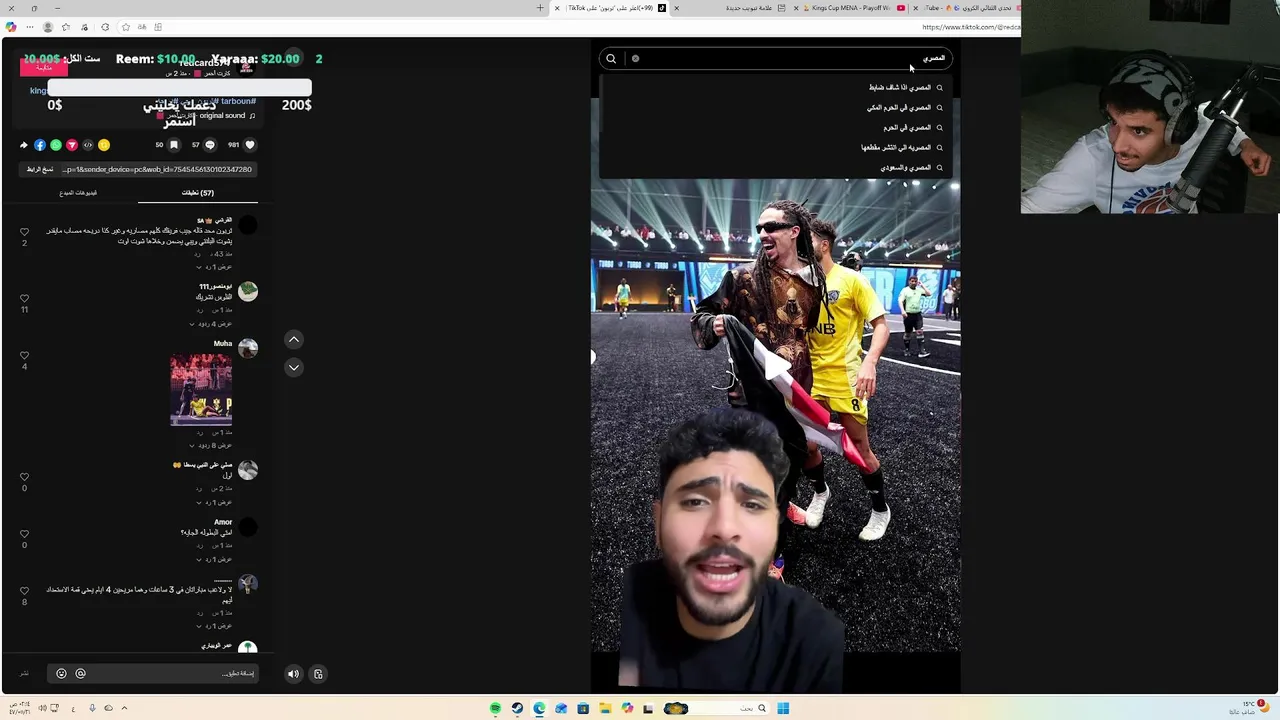Click the post comment button
Viewport: 1280px width, 720px height.
[24, 674]
